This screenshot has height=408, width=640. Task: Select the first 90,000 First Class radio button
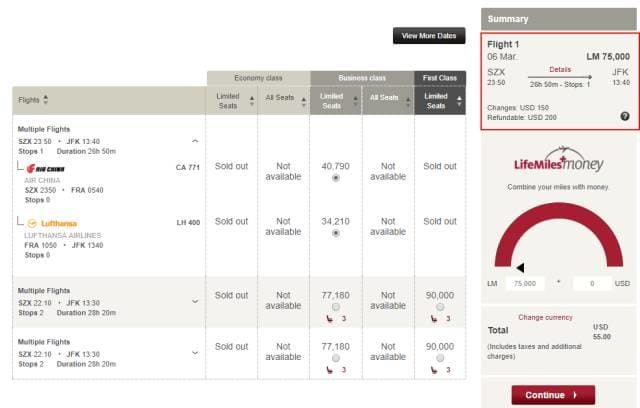coord(439,306)
